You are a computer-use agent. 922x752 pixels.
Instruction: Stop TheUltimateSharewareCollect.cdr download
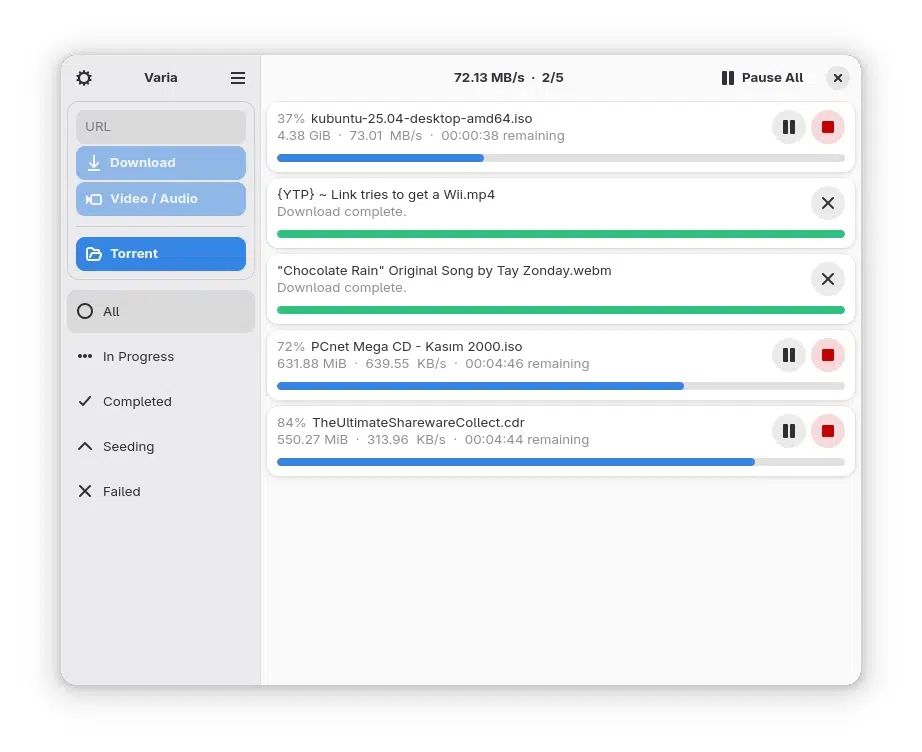(x=828, y=431)
